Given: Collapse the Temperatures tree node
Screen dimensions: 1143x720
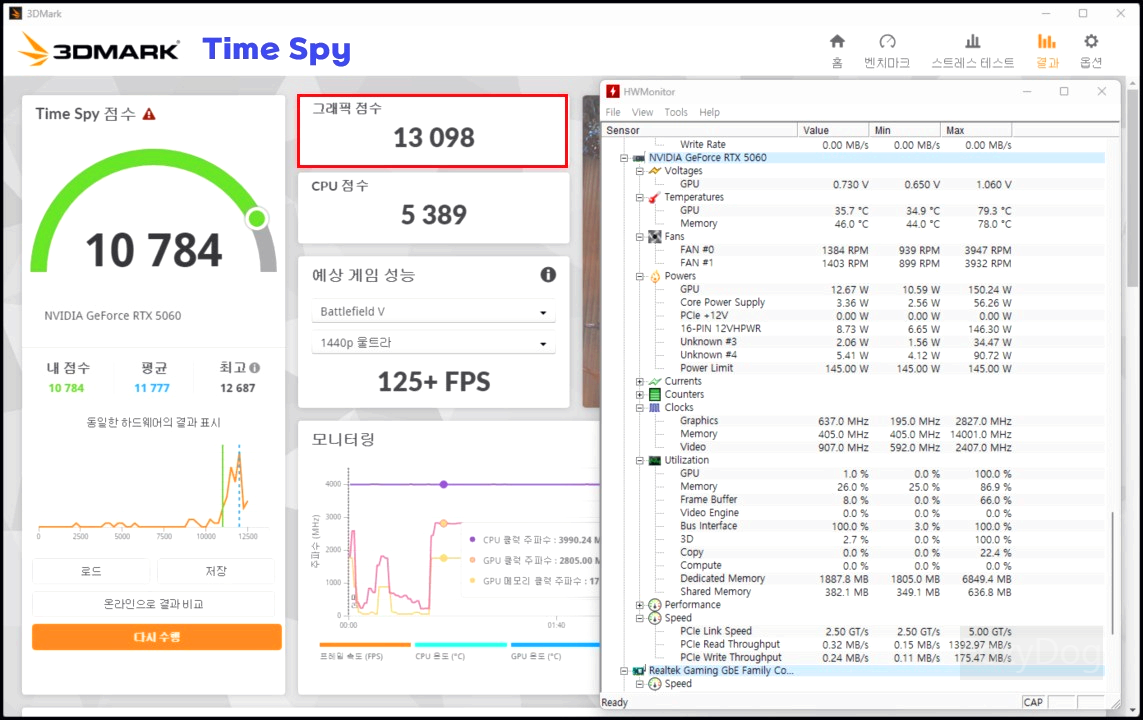Looking at the screenshot, I should 639,197.
